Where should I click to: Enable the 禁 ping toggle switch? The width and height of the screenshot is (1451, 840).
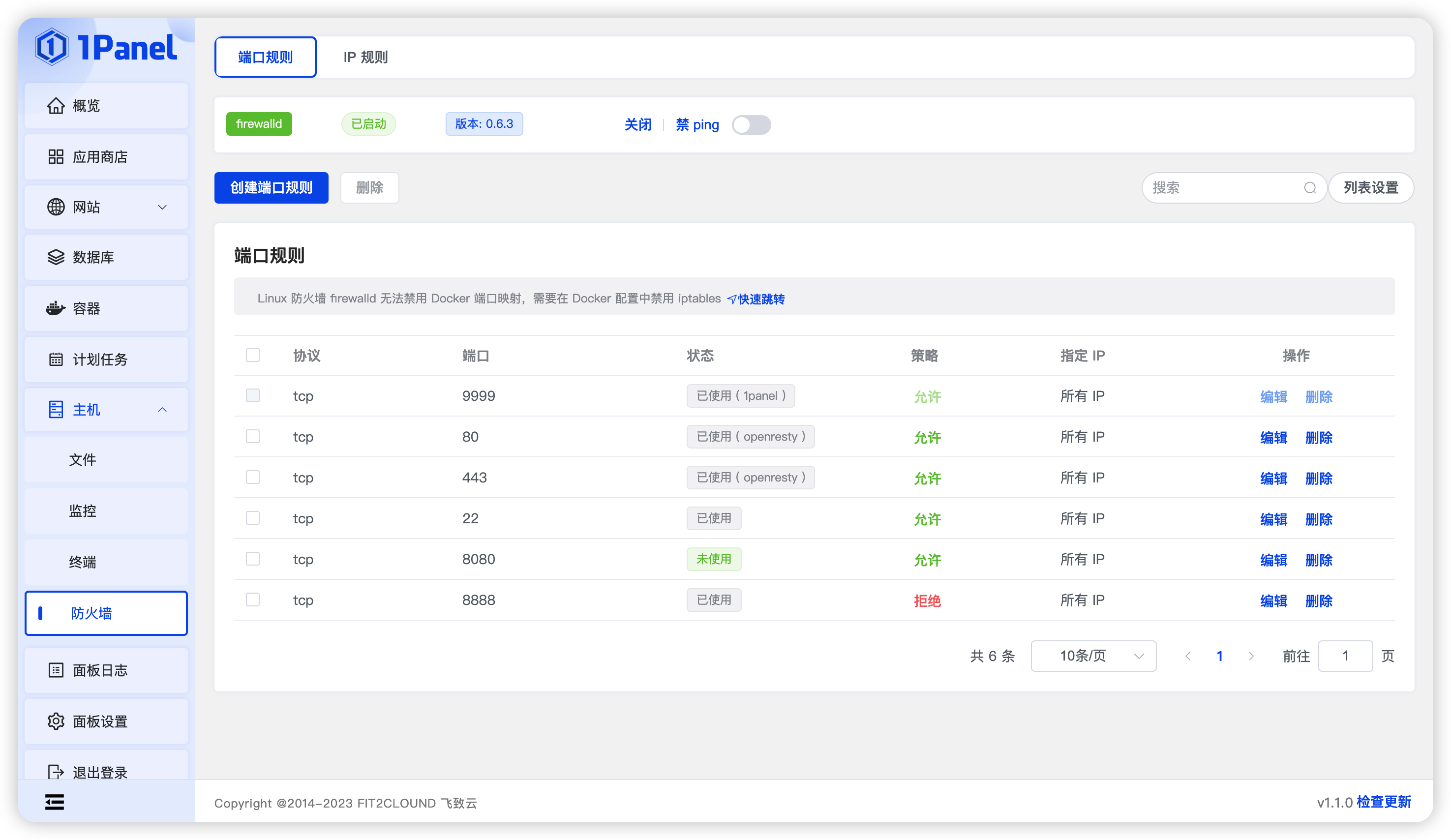tap(752, 125)
